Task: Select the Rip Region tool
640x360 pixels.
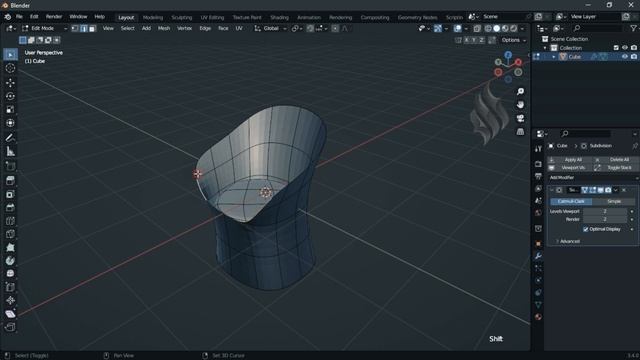Action: (x=11, y=327)
